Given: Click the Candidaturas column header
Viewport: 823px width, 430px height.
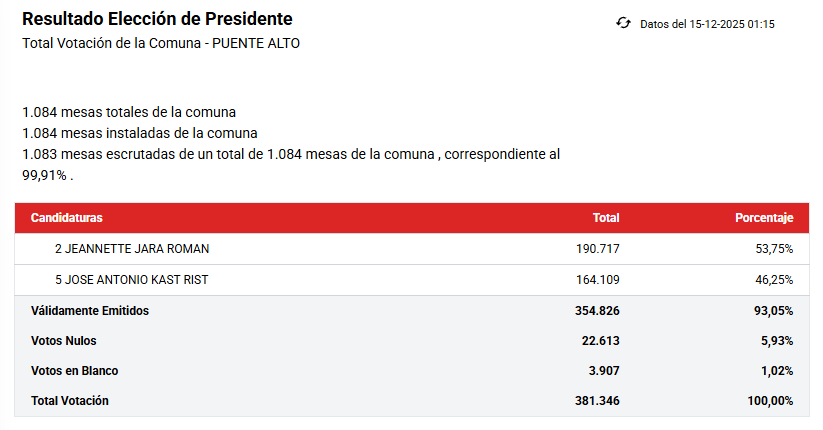Looking at the screenshot, I should [66, 218].
